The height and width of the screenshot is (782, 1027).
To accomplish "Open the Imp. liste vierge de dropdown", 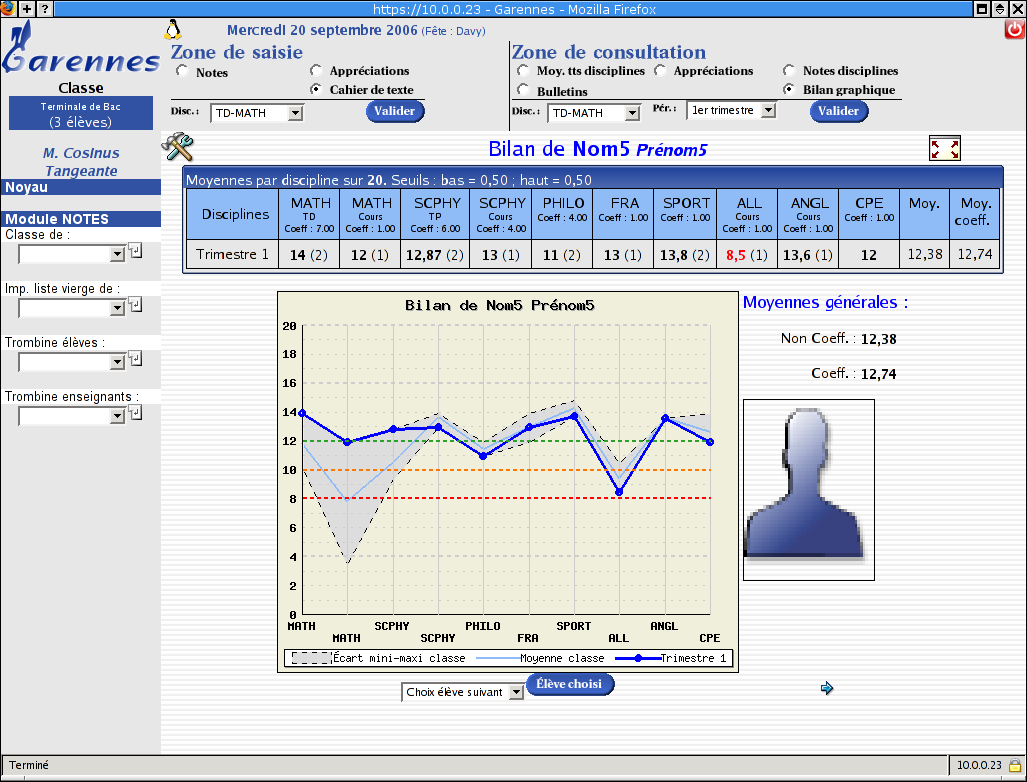I will tap(72, 308).
